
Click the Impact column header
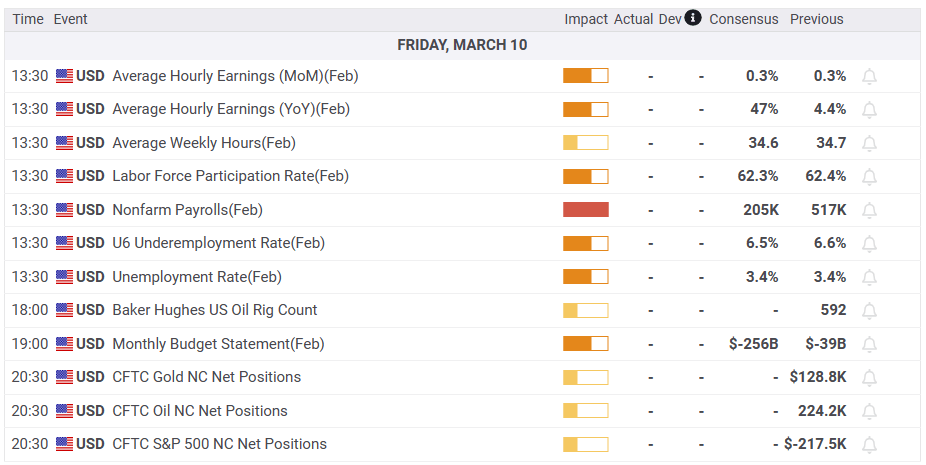[586, 19]
